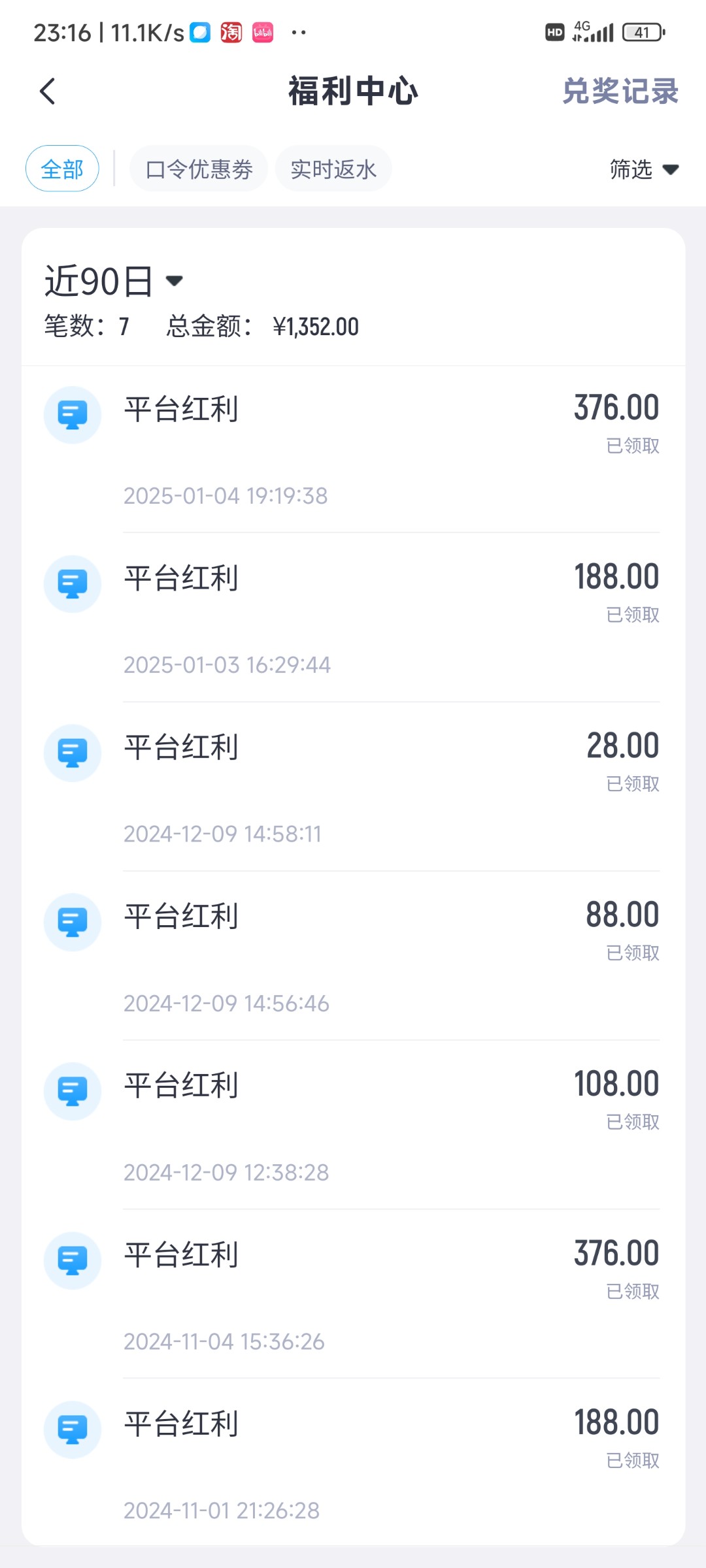This screenshot has height=1568, width=706.
Task: Tap the icon beside the 108.00 bonus entry
Action: coord(72,1091)
